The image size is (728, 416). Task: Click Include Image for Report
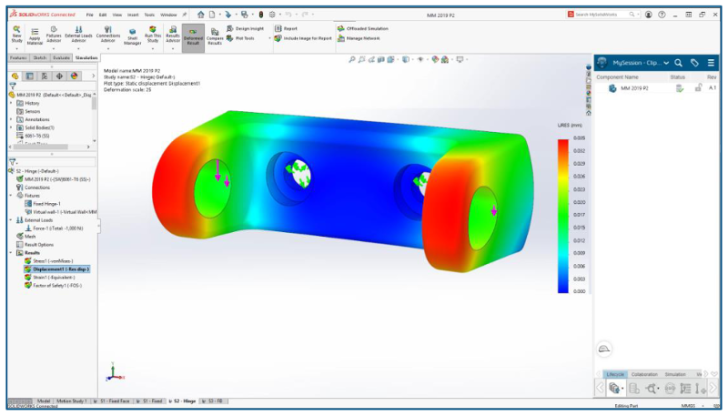pos(303,39)
